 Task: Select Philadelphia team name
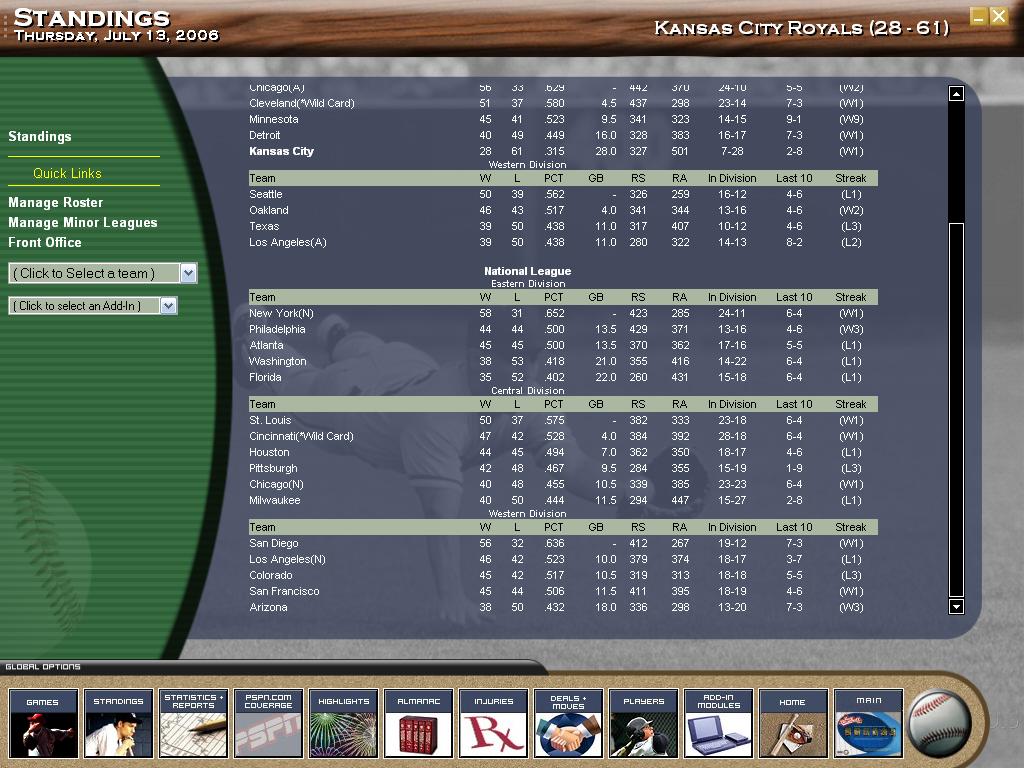[277, 329]
